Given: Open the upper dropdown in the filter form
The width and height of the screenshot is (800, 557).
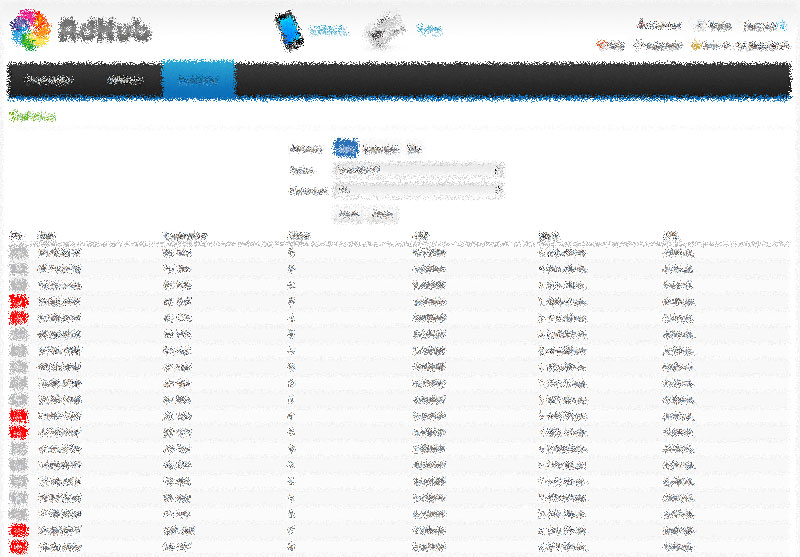Looking at the screenshot, I should click(x=418, y=170).
